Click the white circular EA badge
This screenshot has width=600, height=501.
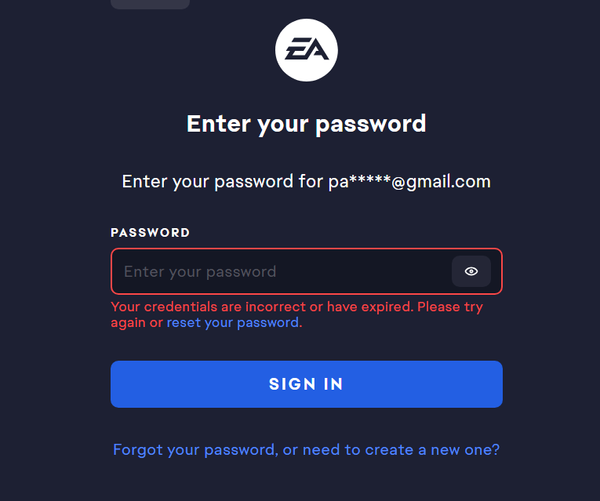coord(306,50)
